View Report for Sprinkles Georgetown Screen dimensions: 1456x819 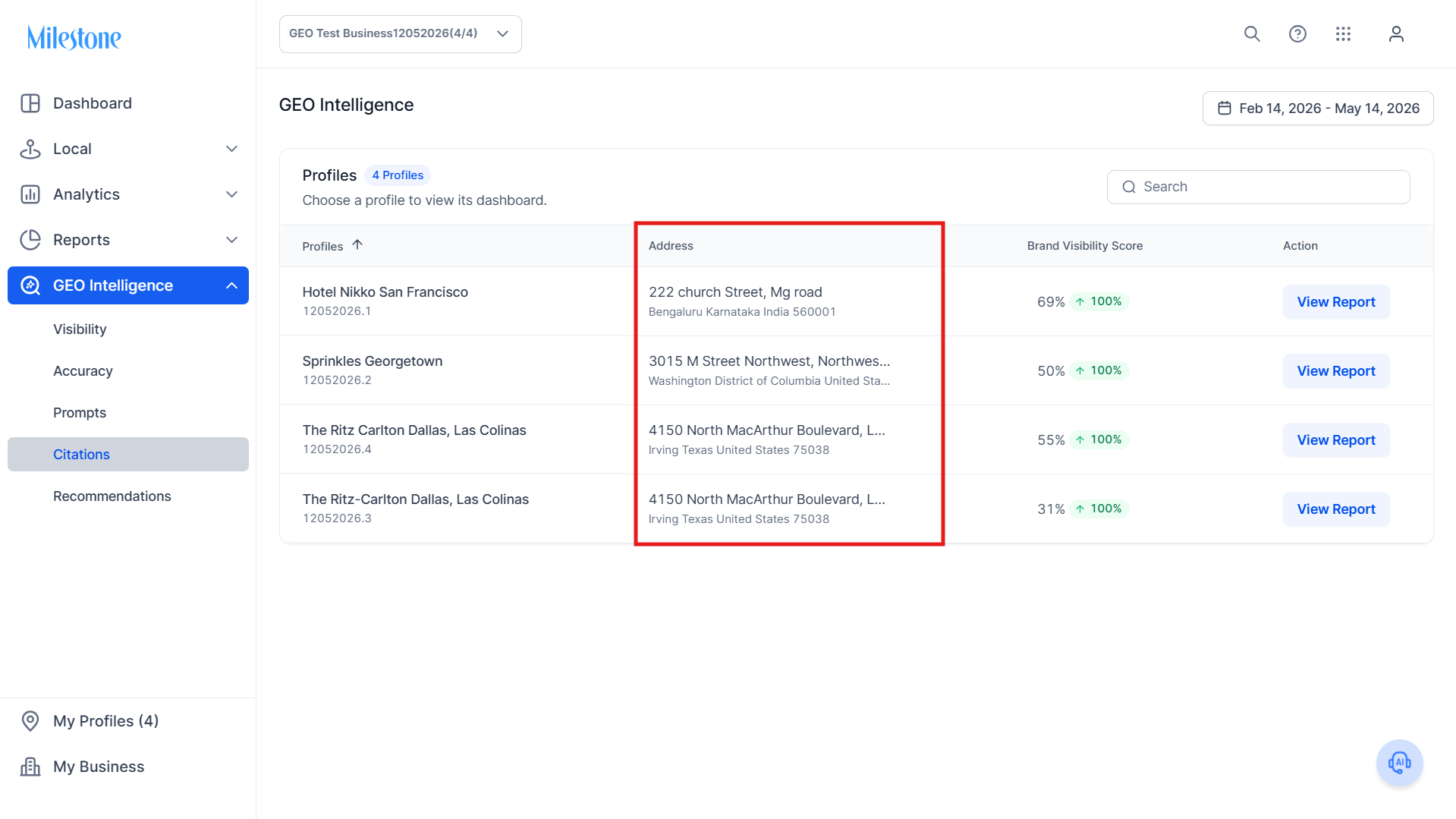point(1335,371)
